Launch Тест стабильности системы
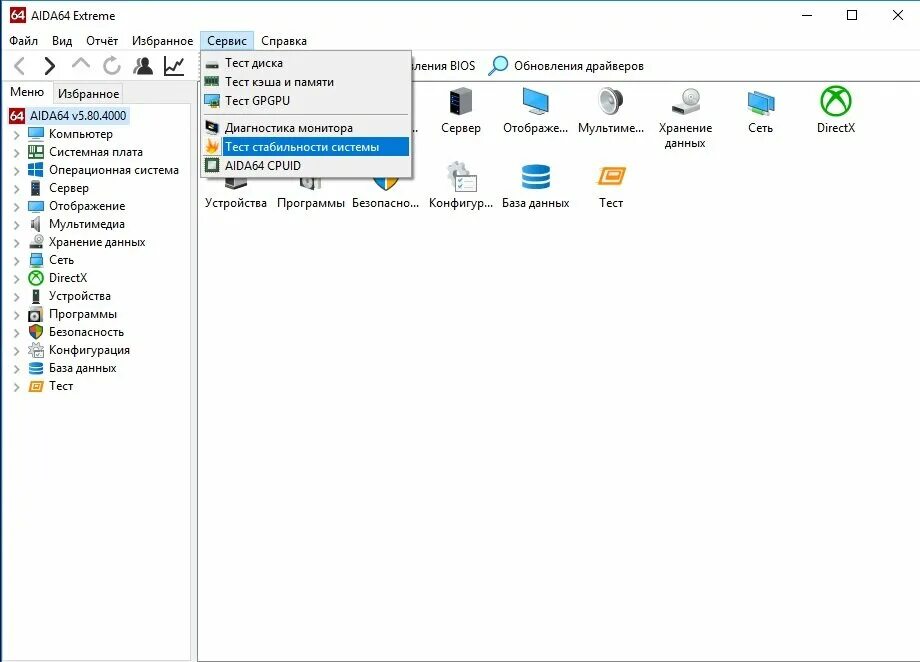Image resolution: width=920 pixels, height=662 pixels. [306, 147]
